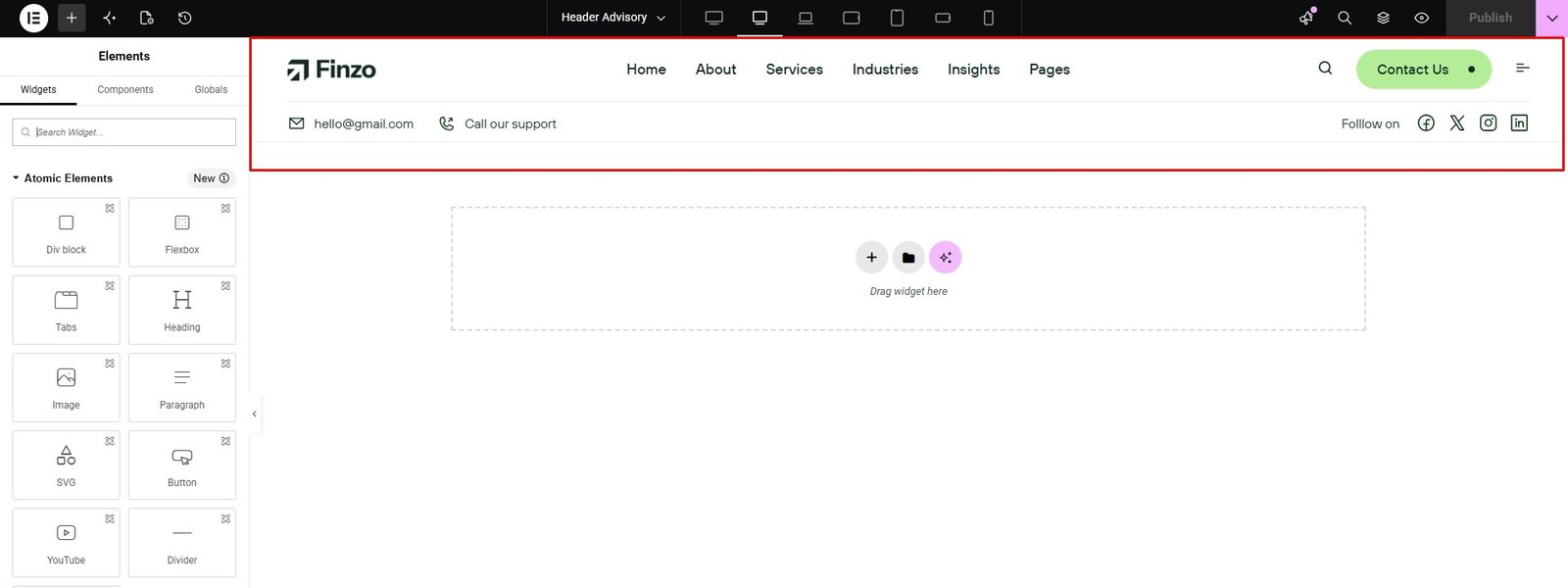This screenshot has width=1568, height=588.
Task: Select the Heading widget
Action: click(x=182, y=310)
